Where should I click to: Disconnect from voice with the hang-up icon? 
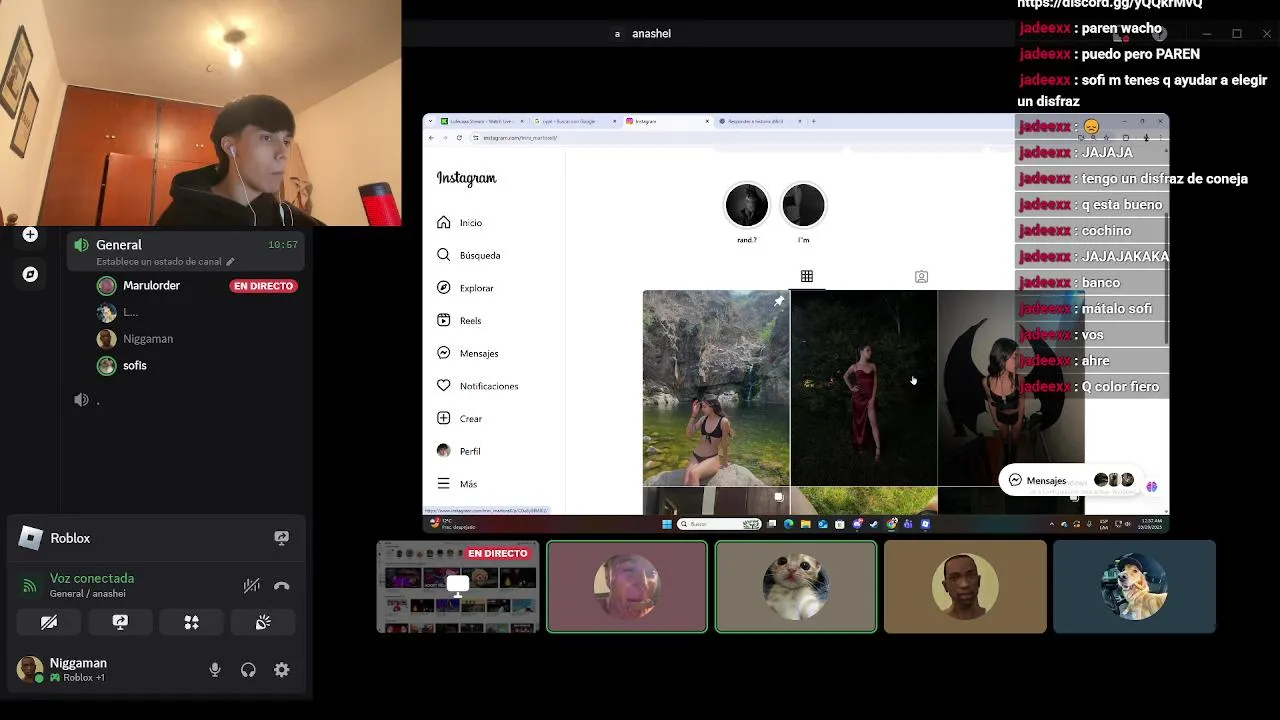coord(282,586)
